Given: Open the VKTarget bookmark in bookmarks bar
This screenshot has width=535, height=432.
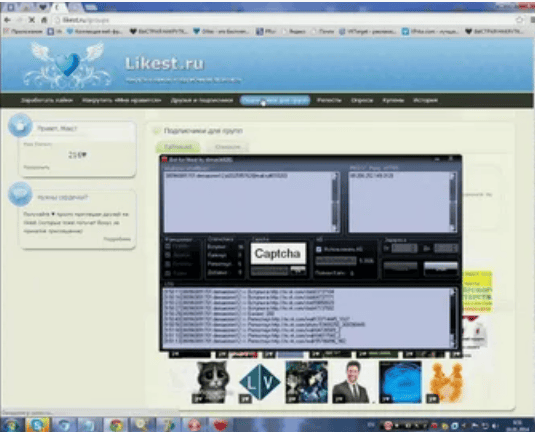Looking at the screenshot, I should point(367,31).
